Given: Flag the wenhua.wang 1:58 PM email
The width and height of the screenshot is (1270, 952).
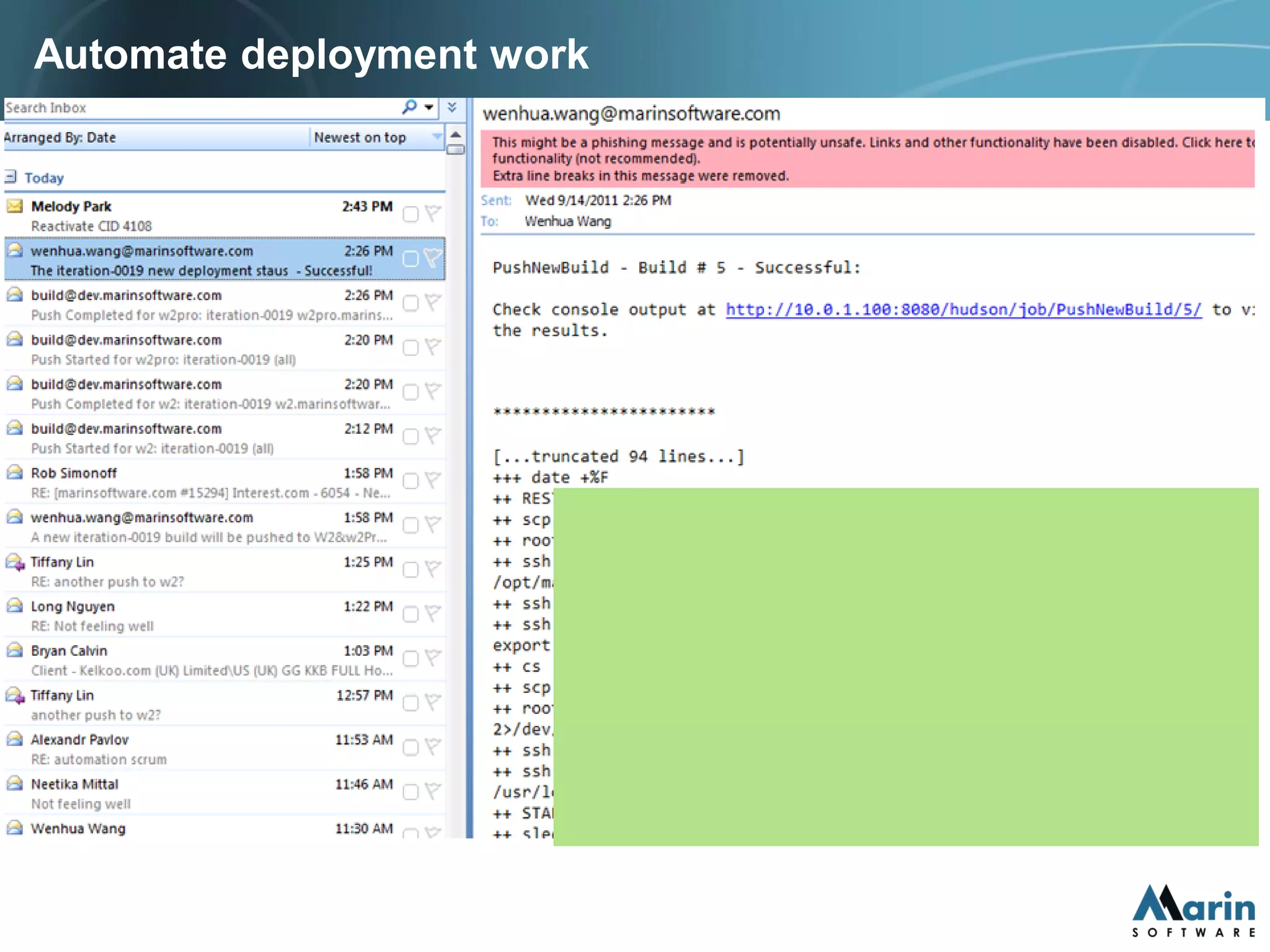Looking at the screenshot, I should (433, 524).
